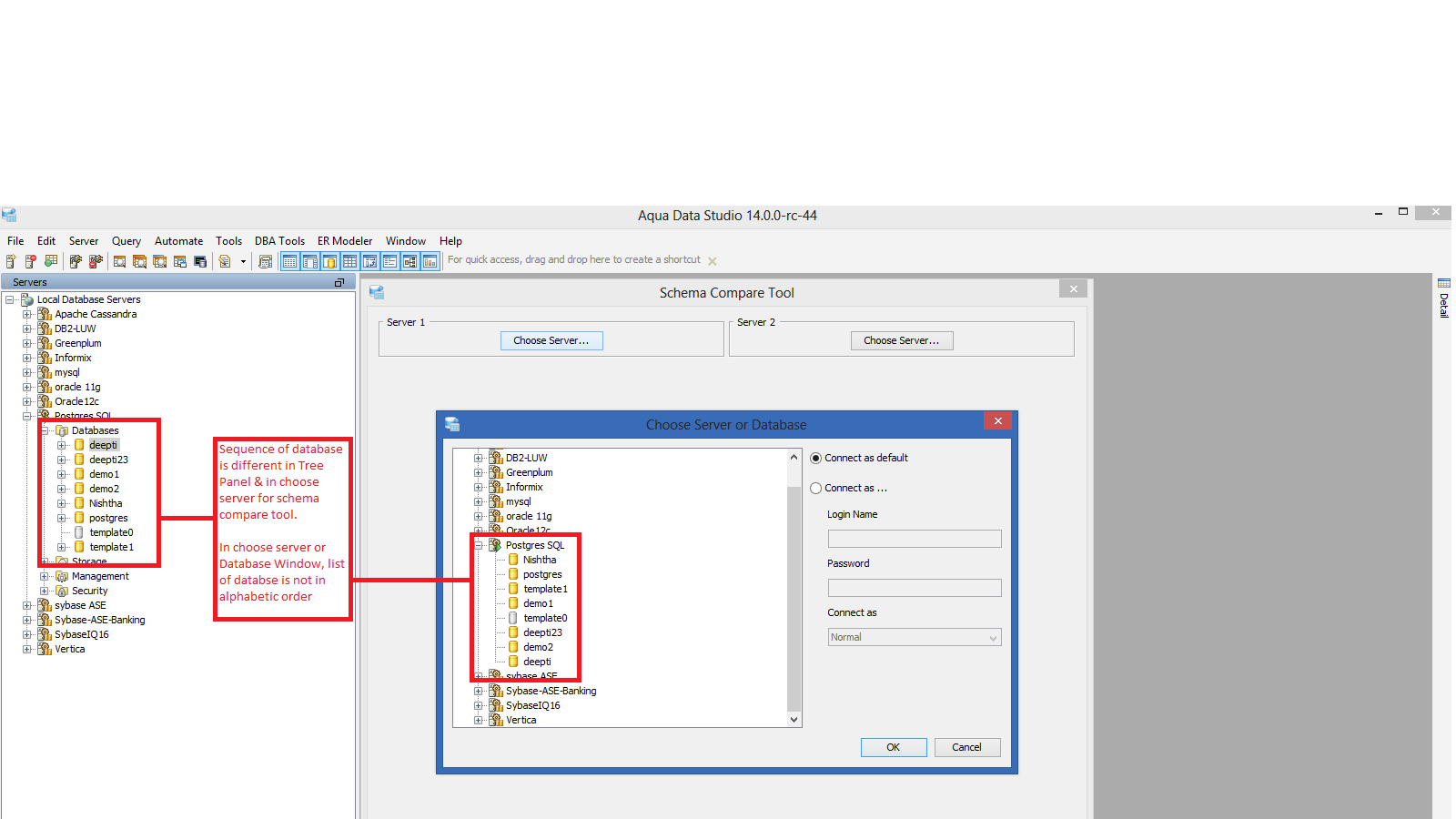This screenshot has width=1456, height=819.
Task: Open the toolbar dropdown arrow
Action: (243, 262)
